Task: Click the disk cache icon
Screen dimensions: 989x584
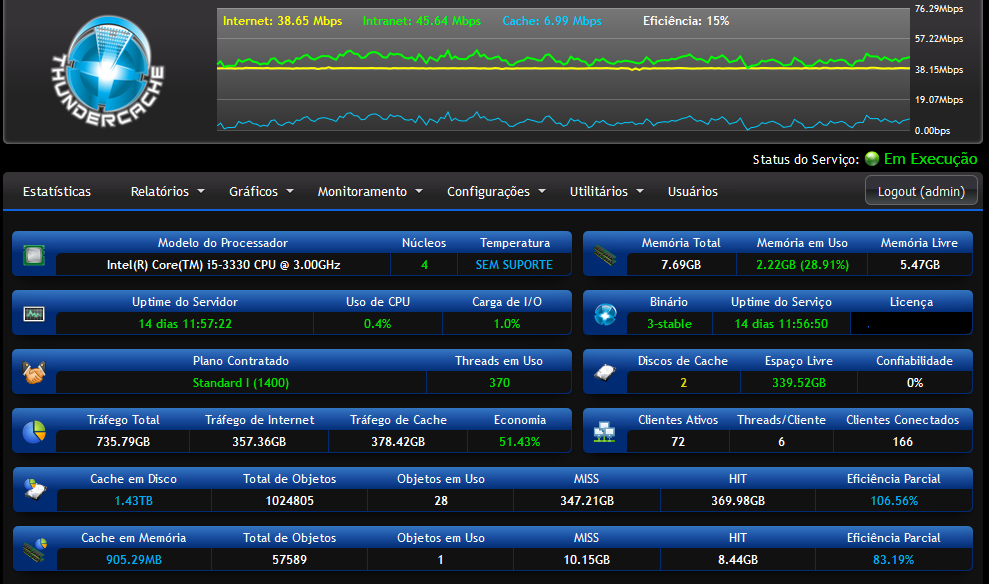Action: [35, 490]
